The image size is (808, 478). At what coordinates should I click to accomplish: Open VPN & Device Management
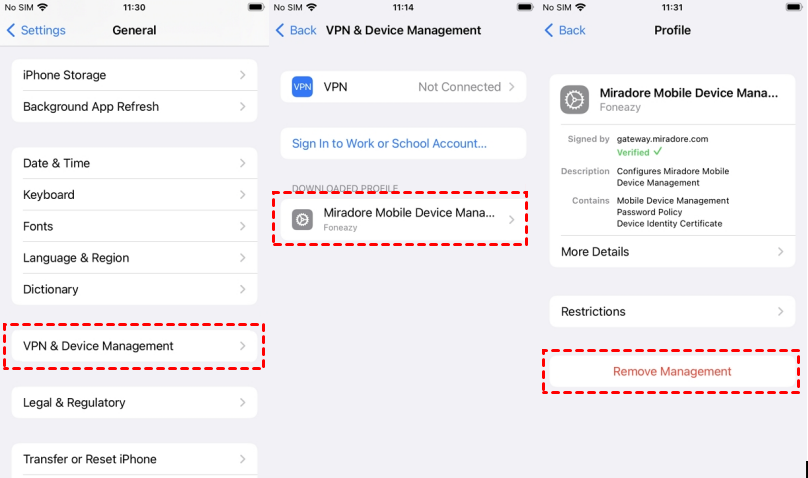pos(134,346)
